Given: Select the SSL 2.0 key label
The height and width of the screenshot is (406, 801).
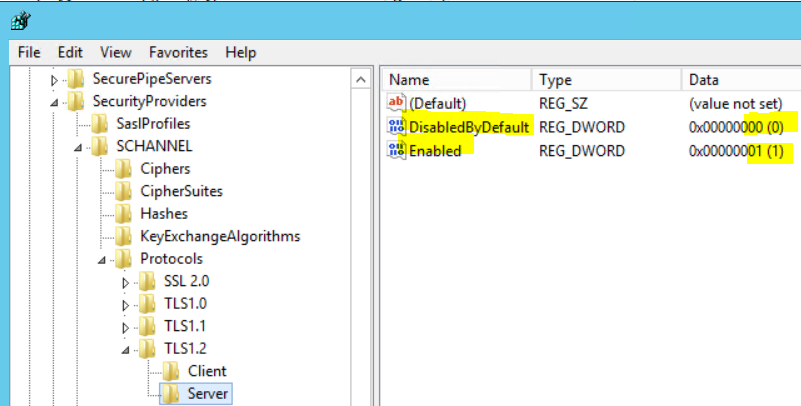Looking at the screenshot, I should click(186, 281).
